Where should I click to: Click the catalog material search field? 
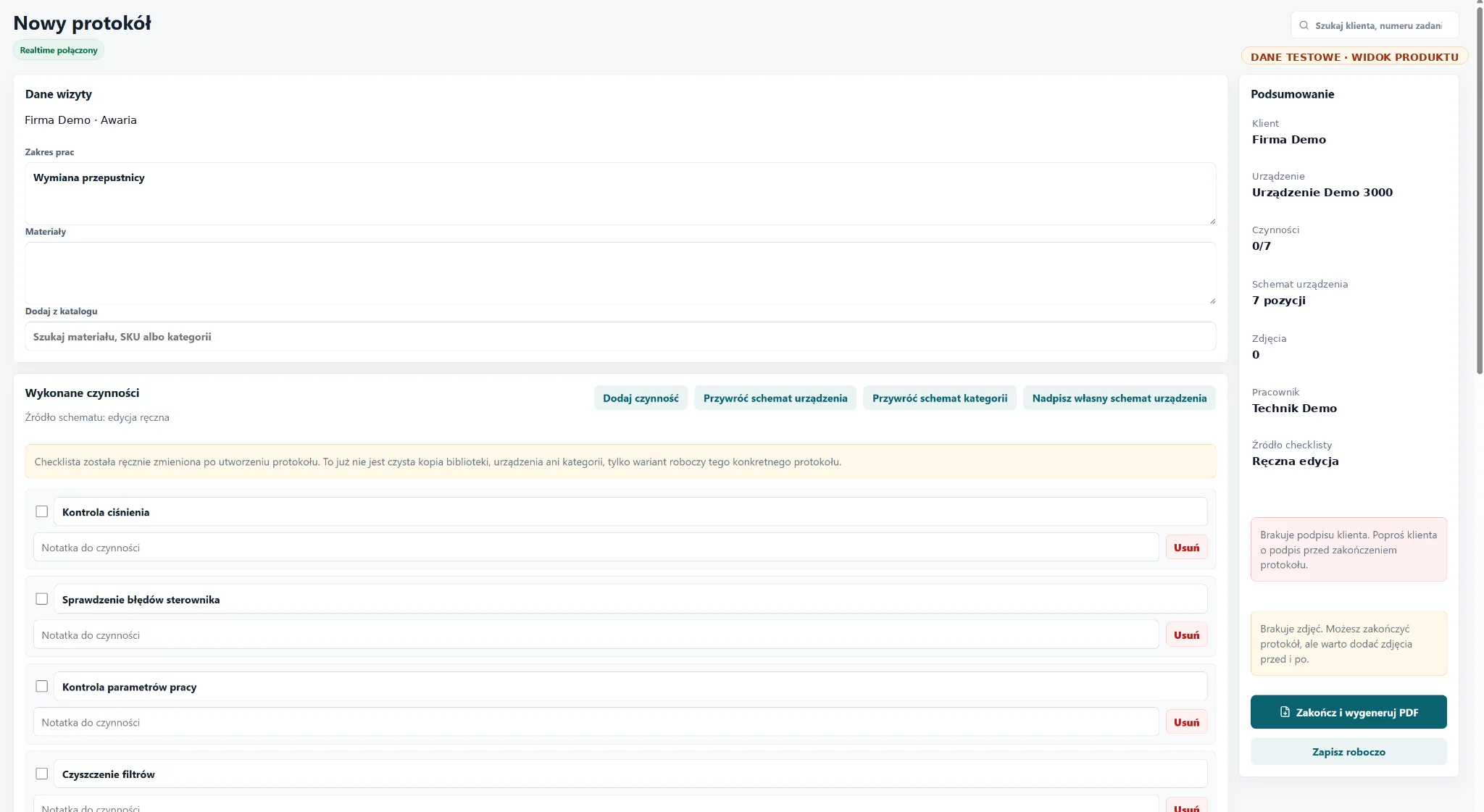click(x=620, y=337)
